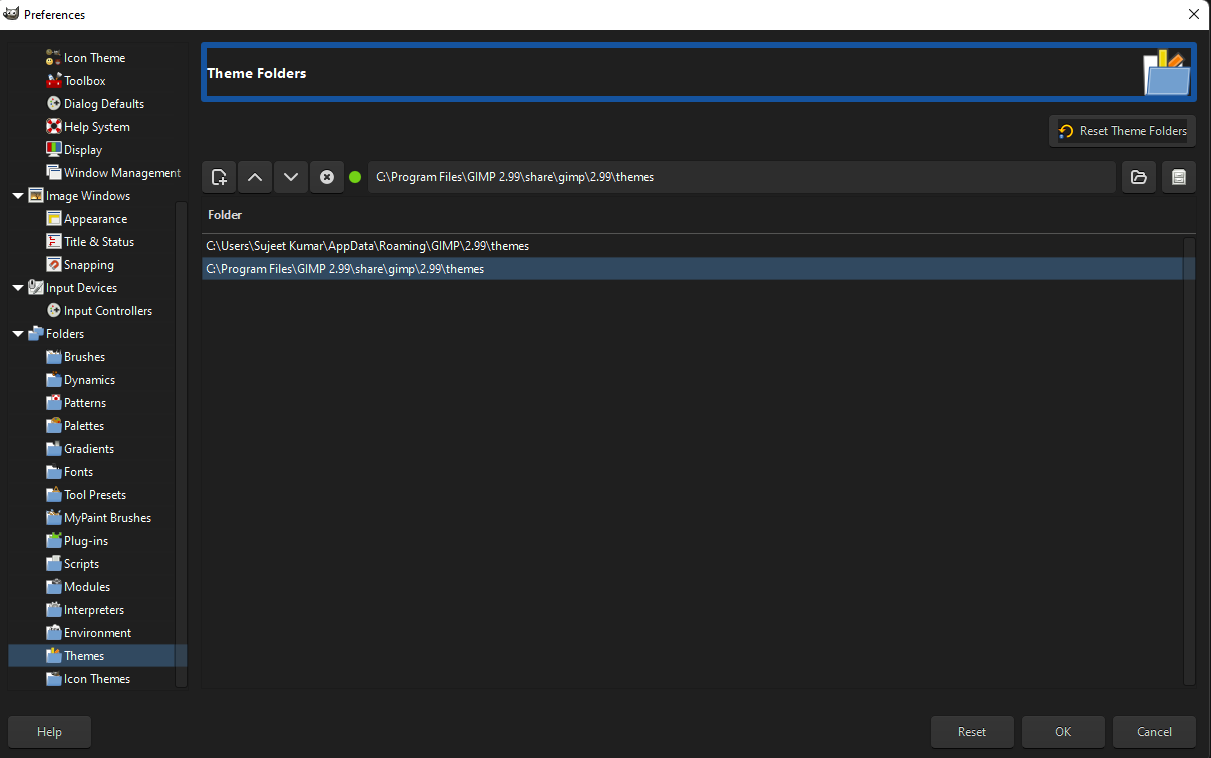This screenshot has width=1211, height=758.
Task: Click the Dynamics folder icon
Action: [x=54, y=380]
